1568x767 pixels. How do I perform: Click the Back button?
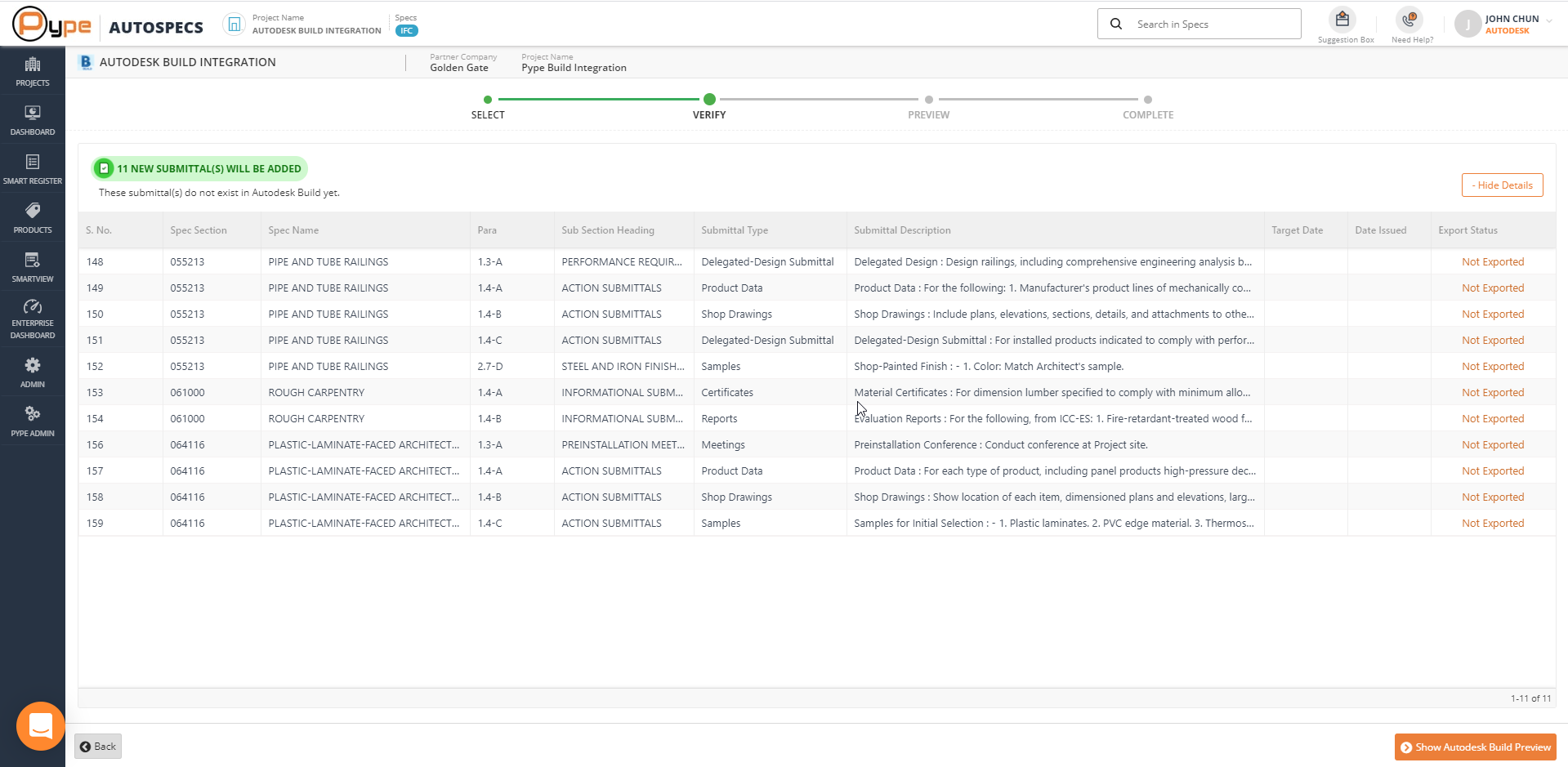point(98,747)
